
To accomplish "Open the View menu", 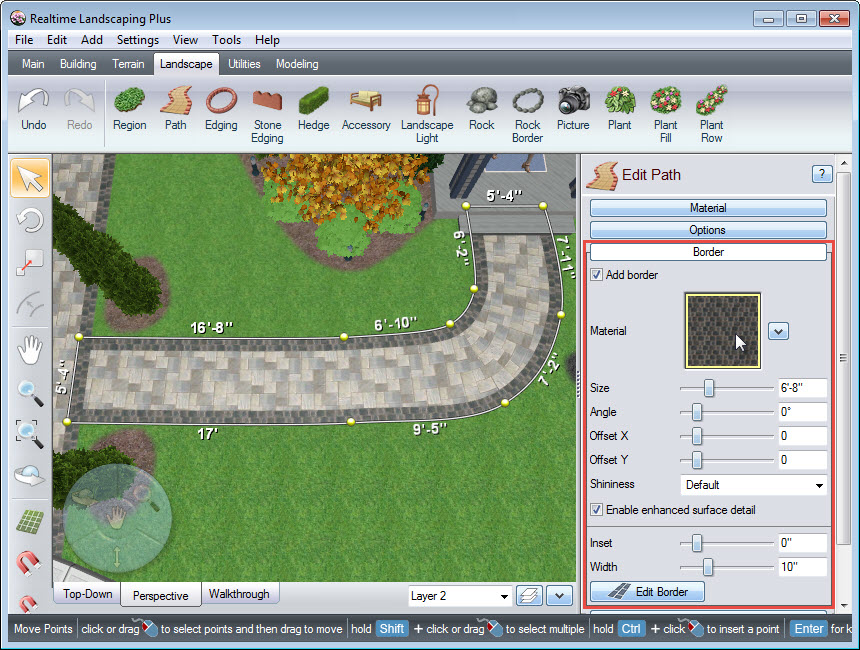I will point(185,40).
